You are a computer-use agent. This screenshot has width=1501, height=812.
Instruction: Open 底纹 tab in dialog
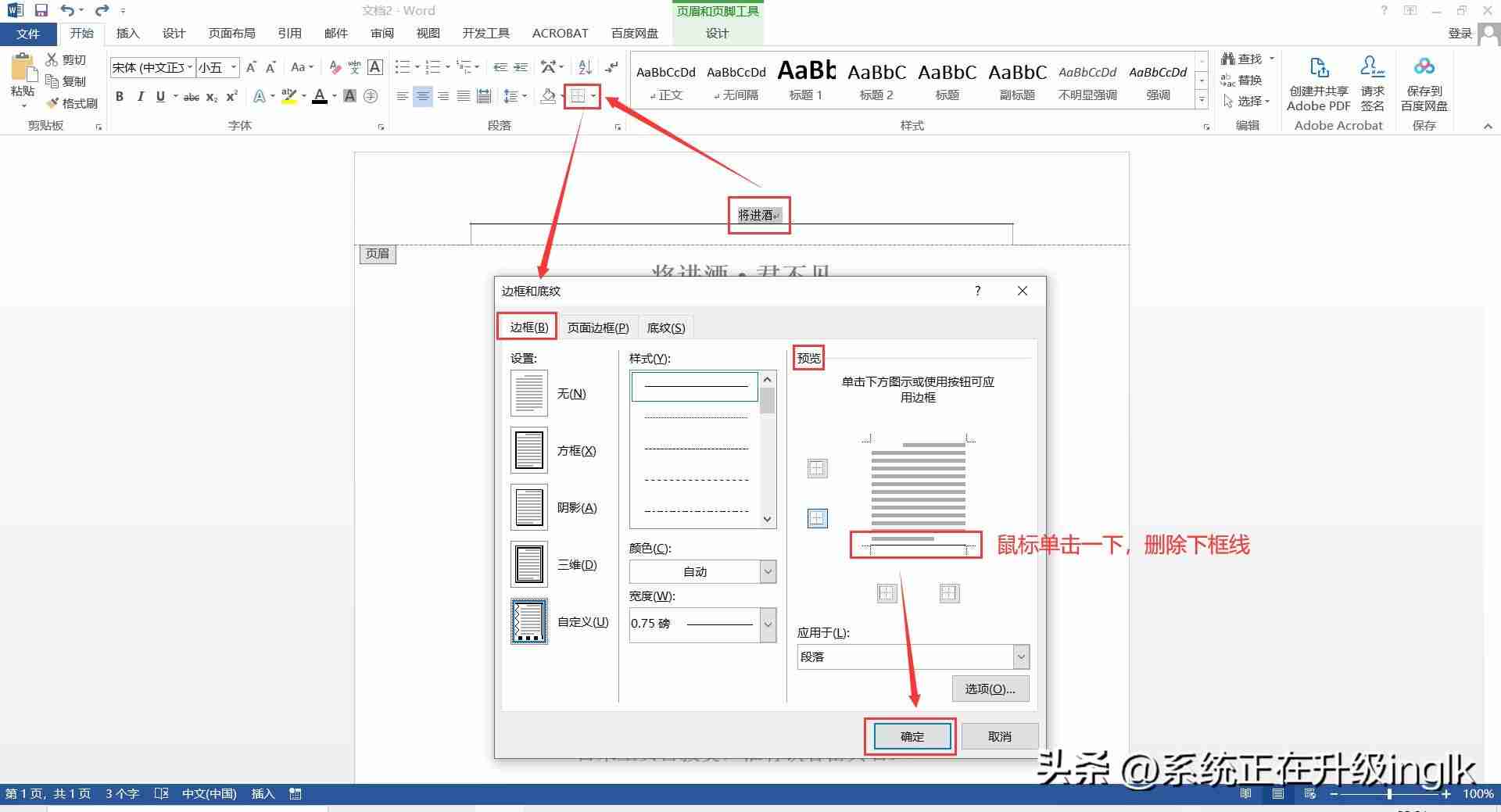[x=666, y=327]
